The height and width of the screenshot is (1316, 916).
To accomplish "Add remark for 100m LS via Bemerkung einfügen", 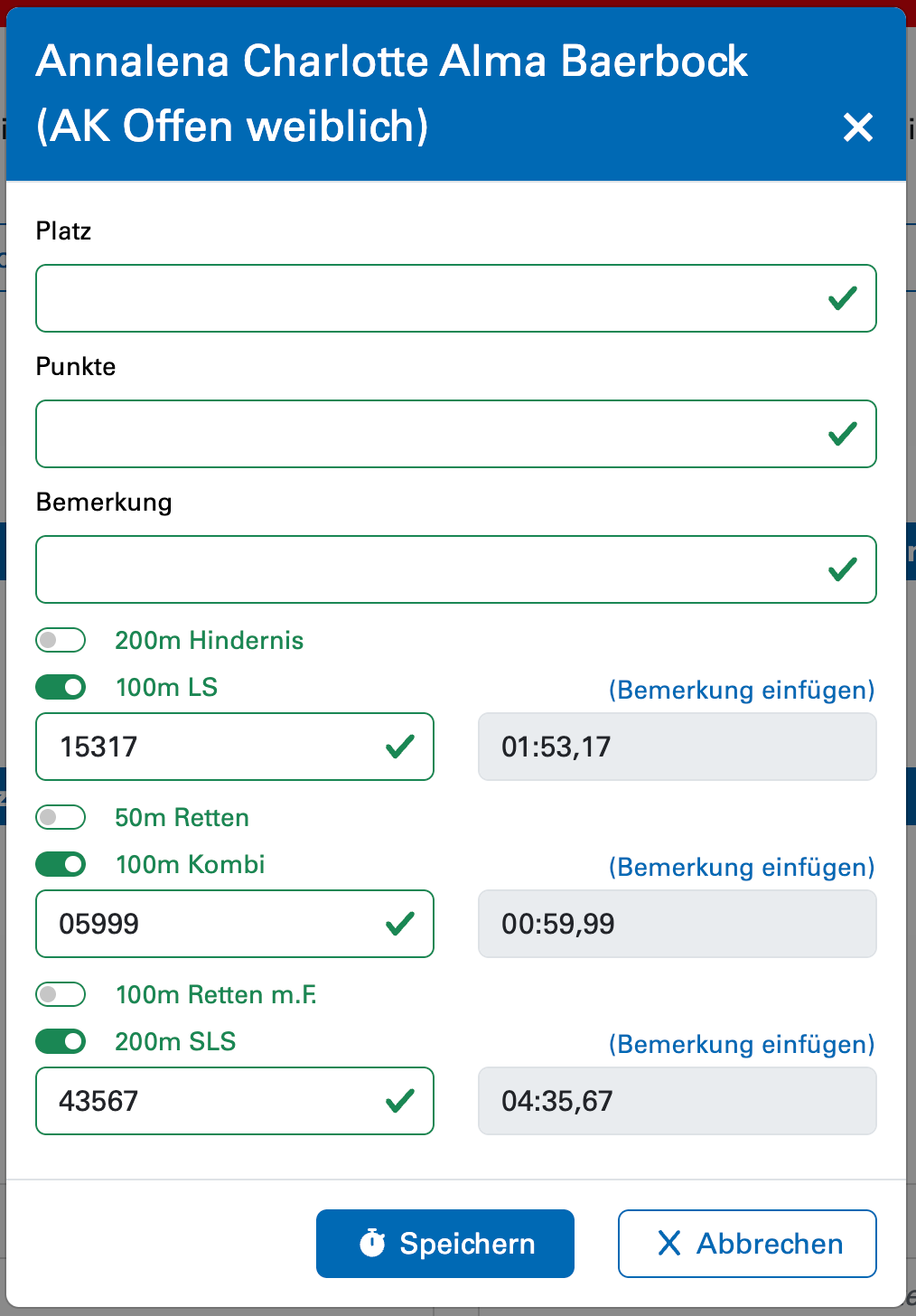I will tap(742, 691).
